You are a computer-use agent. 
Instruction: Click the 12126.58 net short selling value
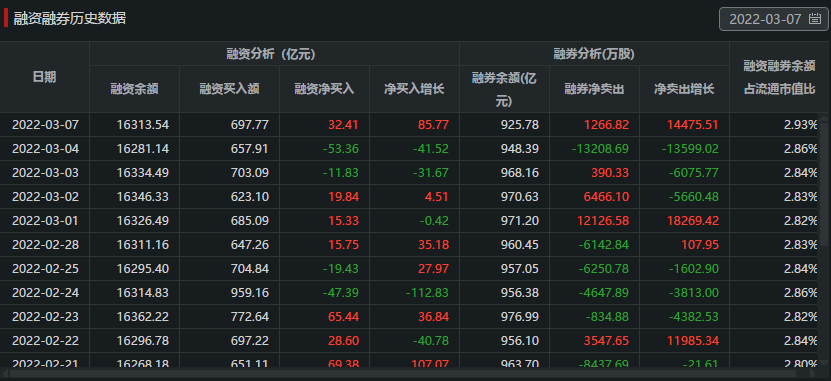(x=603, y=221)
